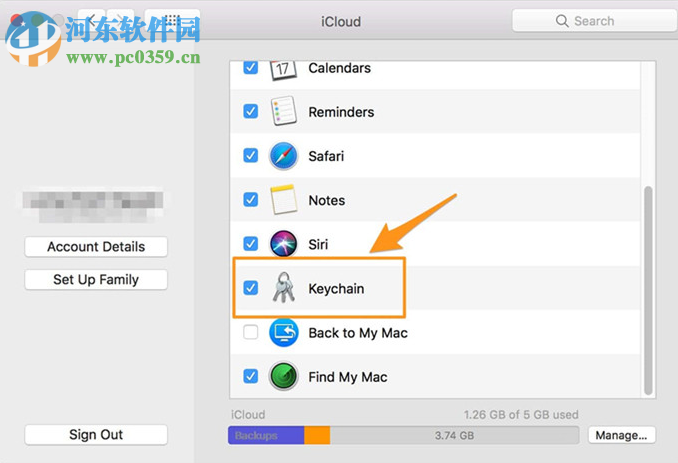Open Account Details
Viewport: 678px width, 463px height.
96,247
